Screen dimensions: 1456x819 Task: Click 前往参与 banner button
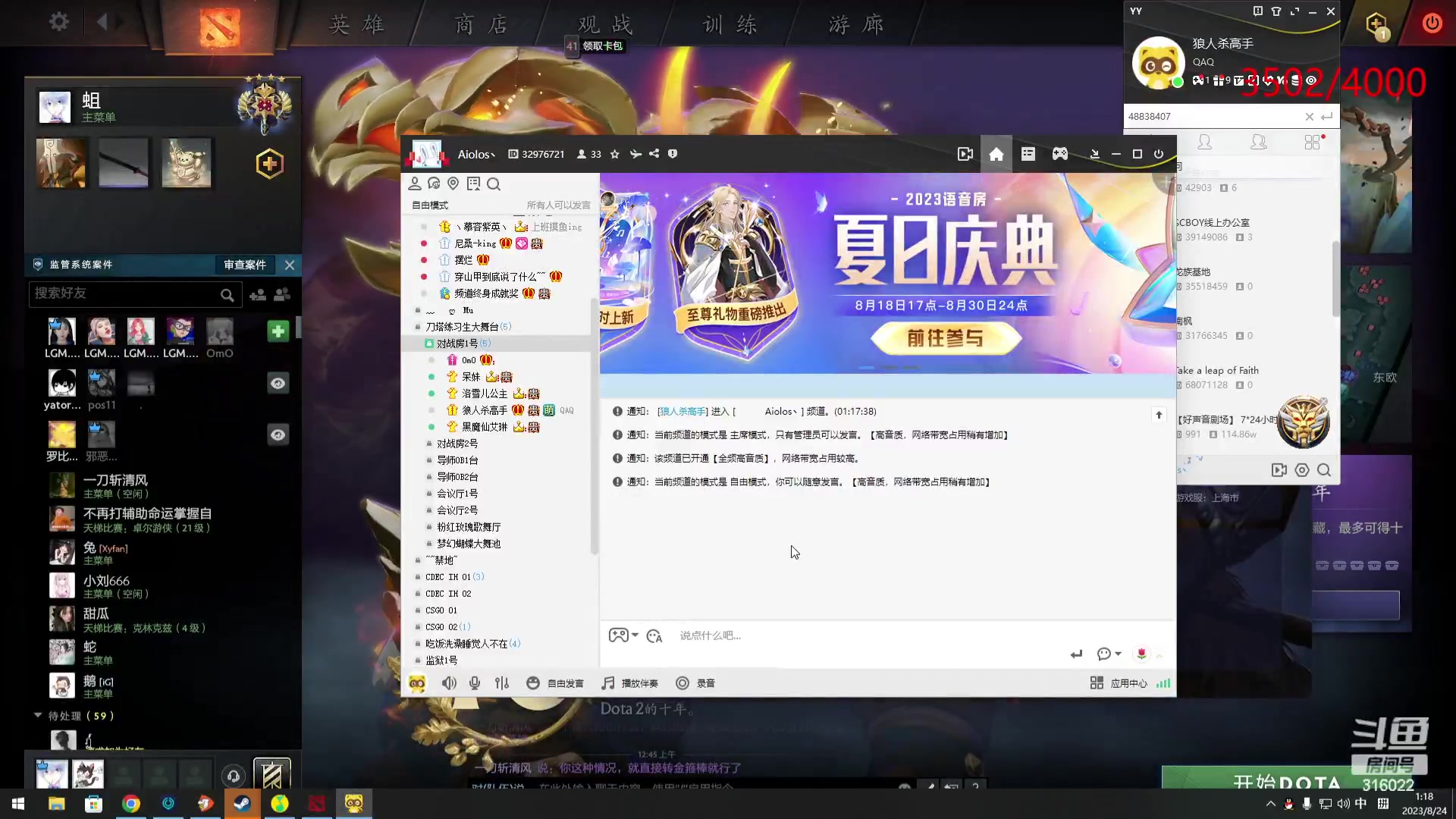[x=945, y=338]
